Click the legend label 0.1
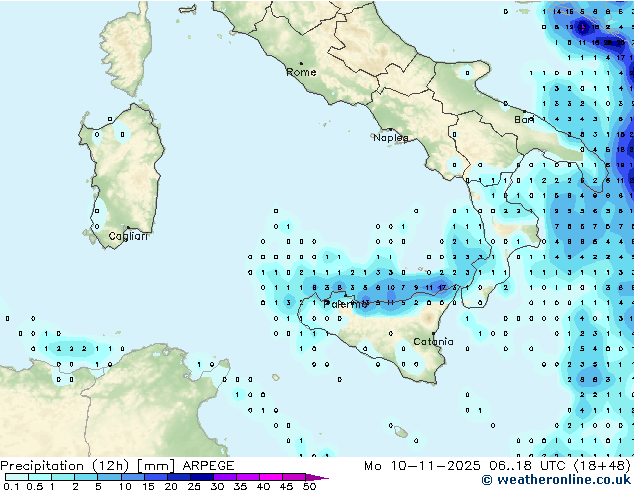Screen dimensions: 634x490 11,486
